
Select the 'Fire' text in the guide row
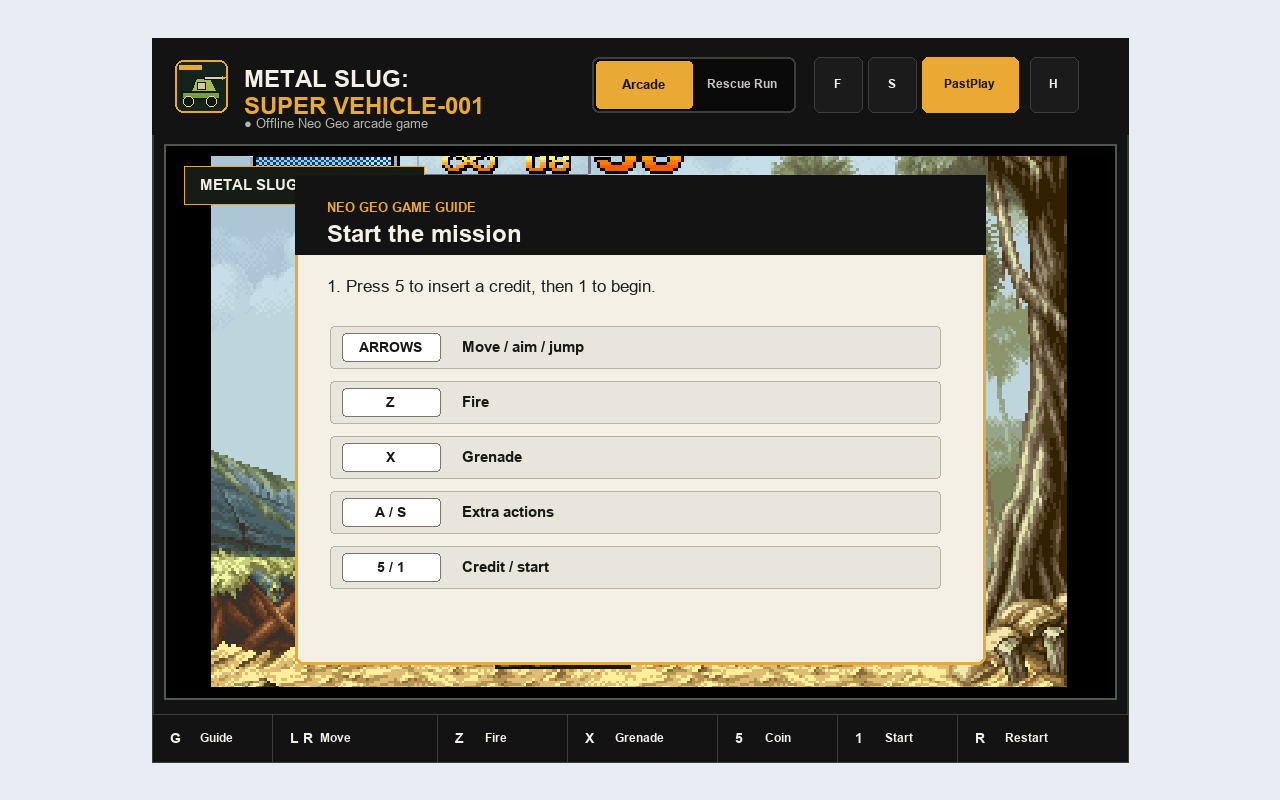point(476,402)
